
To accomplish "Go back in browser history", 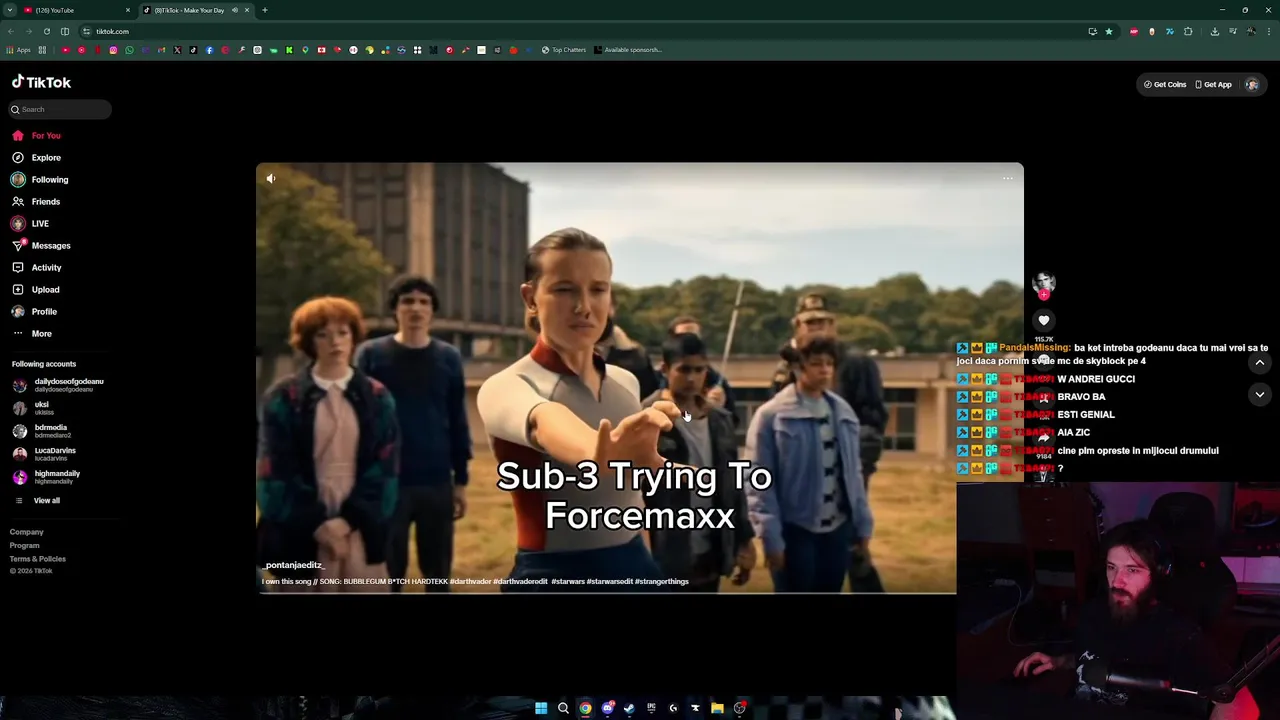I will [x=10, y=31].
